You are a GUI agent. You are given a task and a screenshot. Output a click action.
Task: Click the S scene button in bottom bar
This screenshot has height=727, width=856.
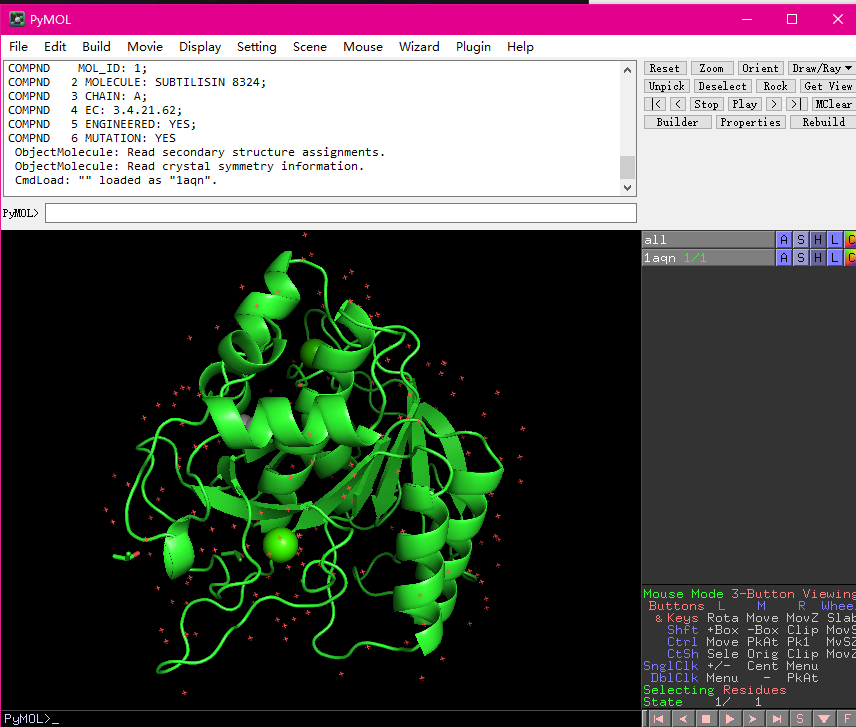(x=800, y=718)
